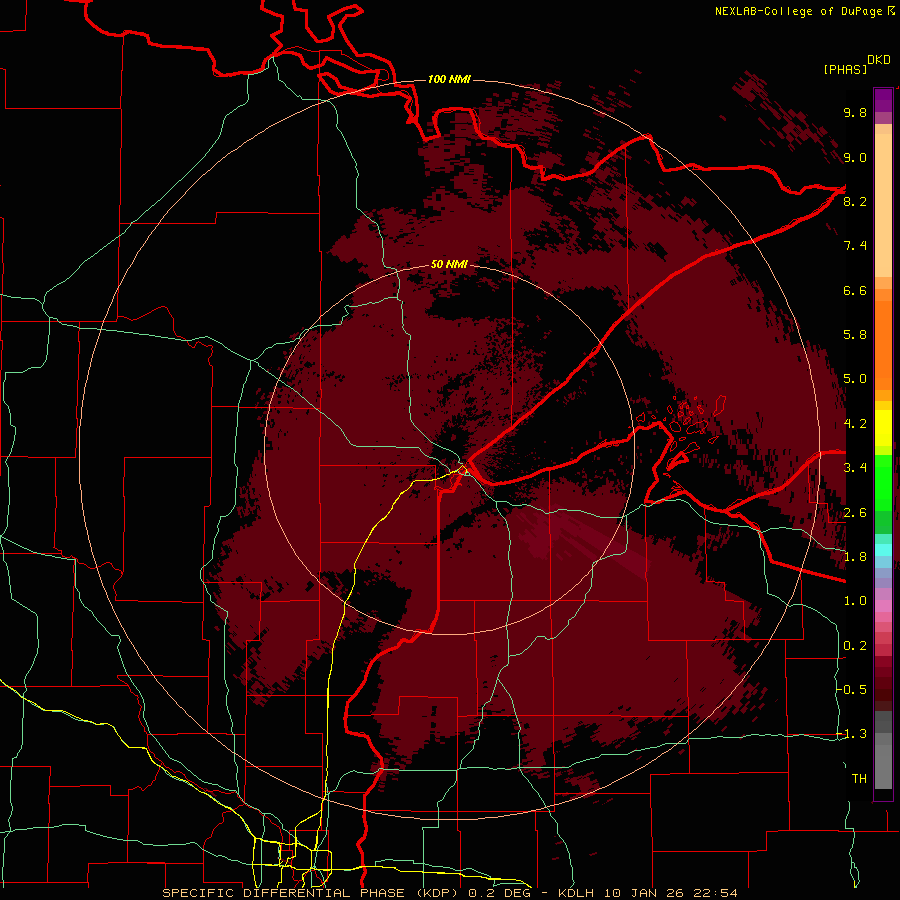Pick the pink segment of the color bar
Image resolution: width=900 pixels, height=900 pixels.
[883, 606]
